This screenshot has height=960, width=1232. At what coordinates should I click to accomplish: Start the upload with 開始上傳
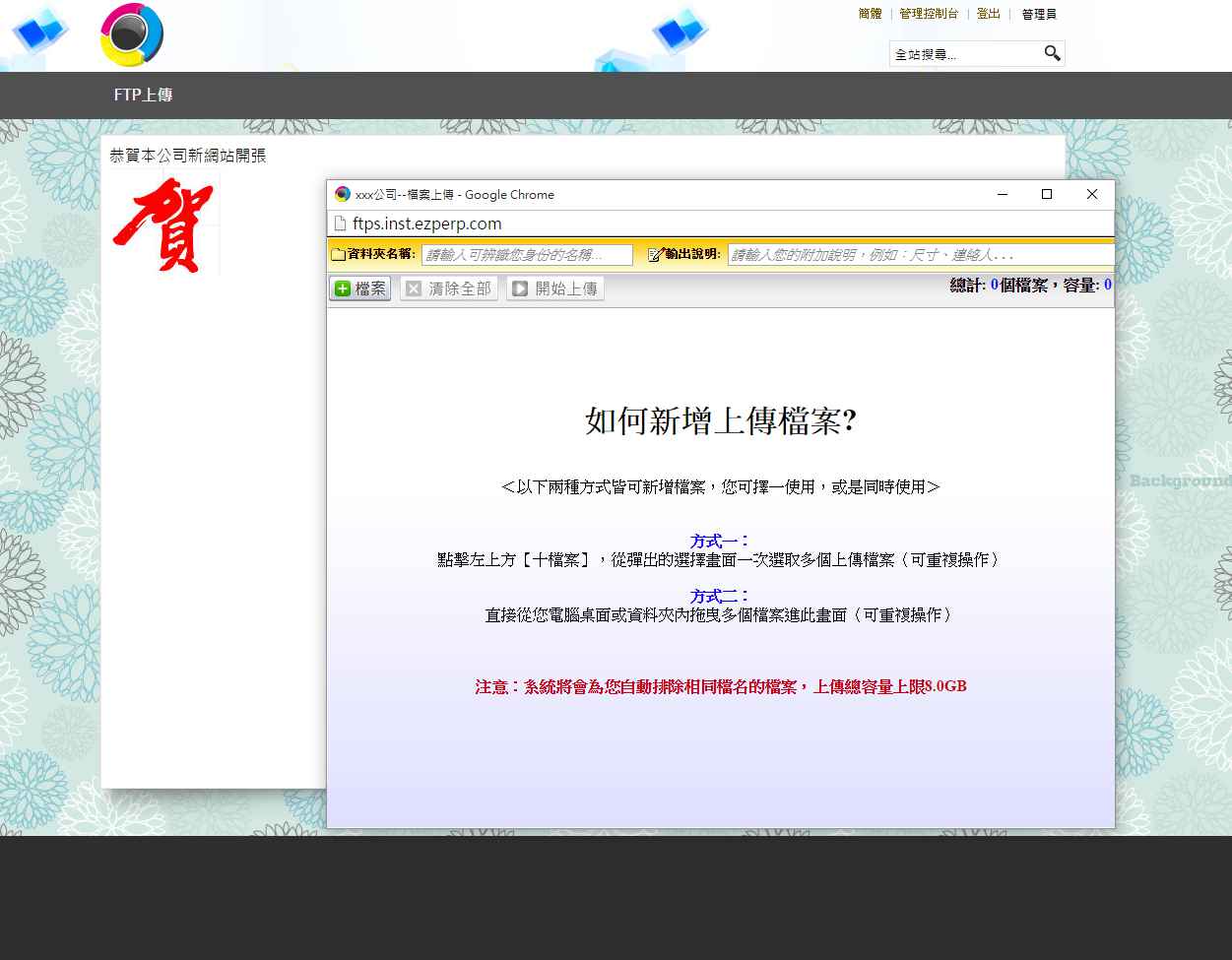pyautogui.click(x=555, y=288)
